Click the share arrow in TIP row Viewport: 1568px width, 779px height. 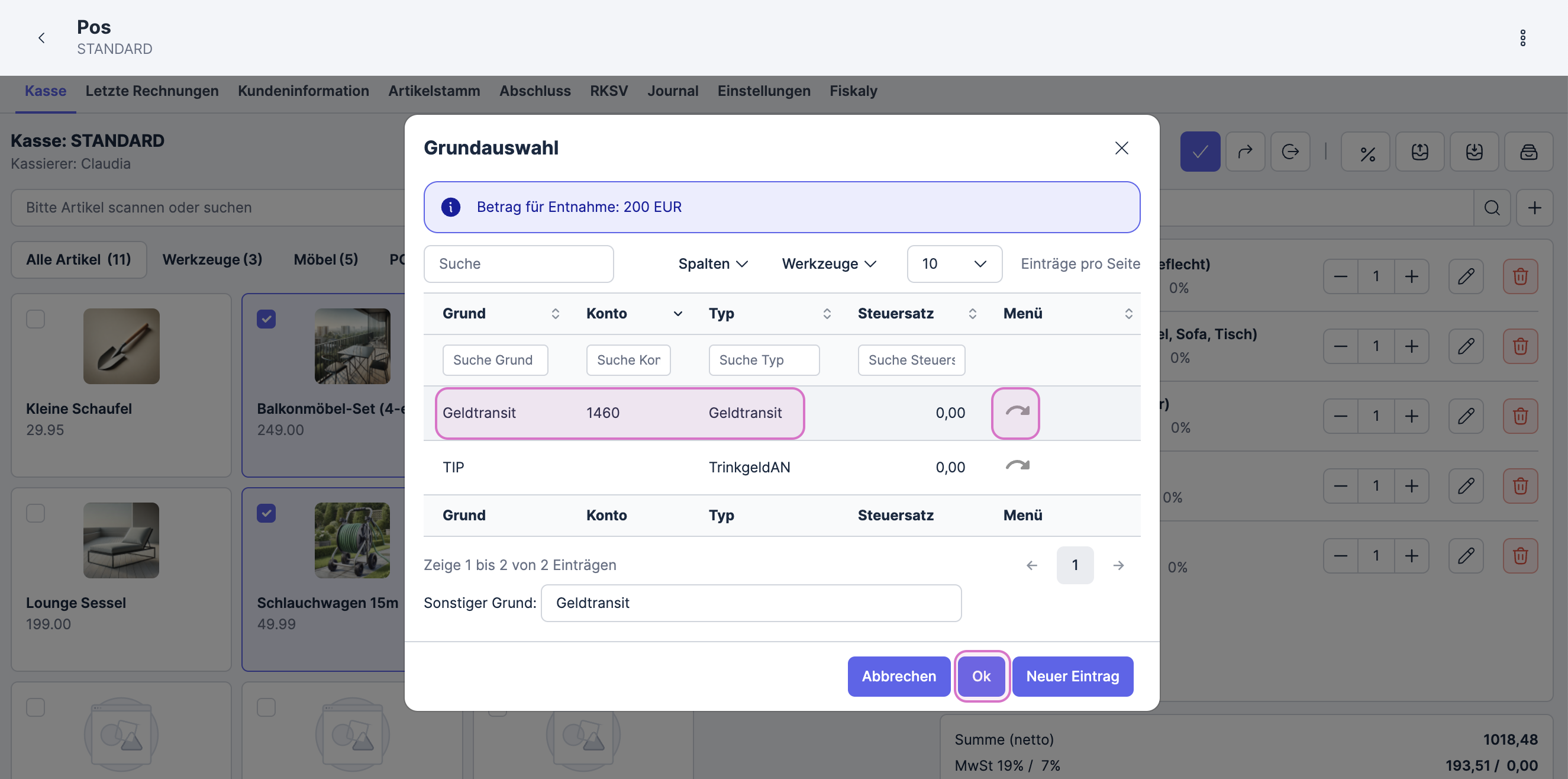pyautogui.click(x=1017, y=466)
